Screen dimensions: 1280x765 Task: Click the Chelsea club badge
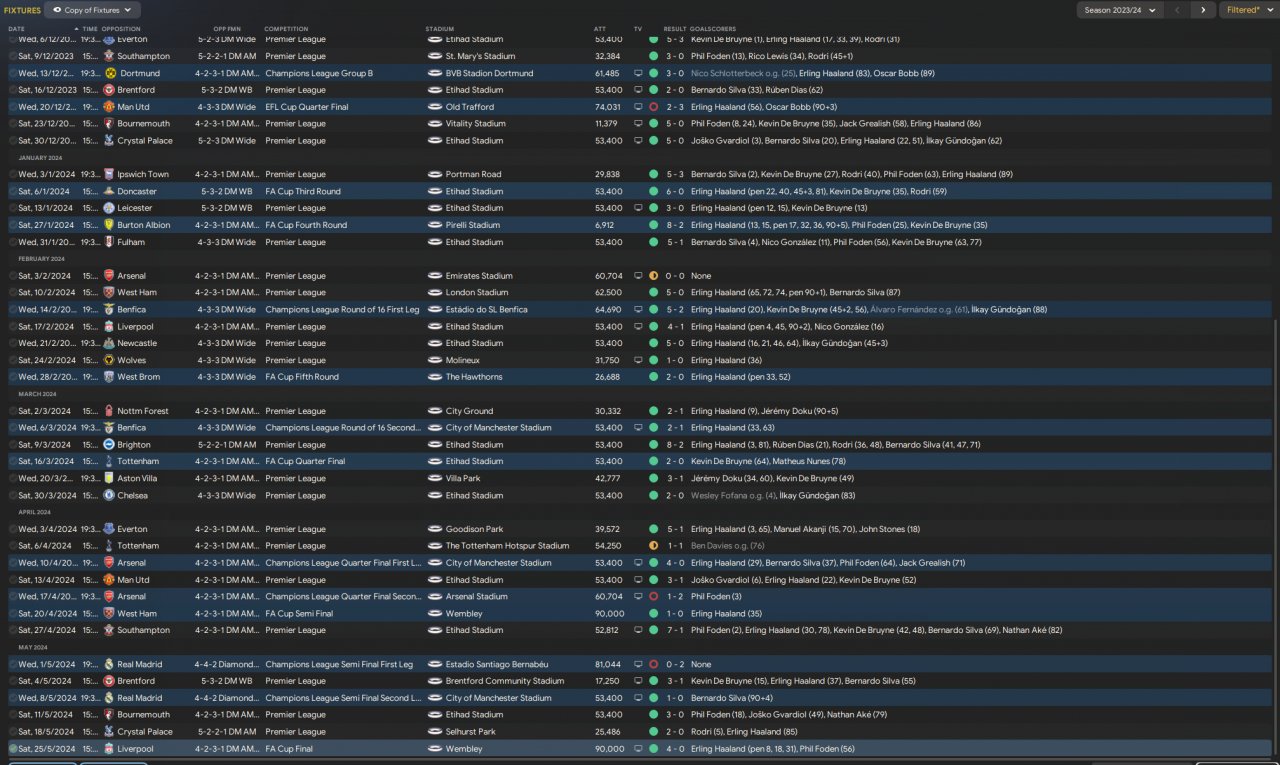point(109,495)
